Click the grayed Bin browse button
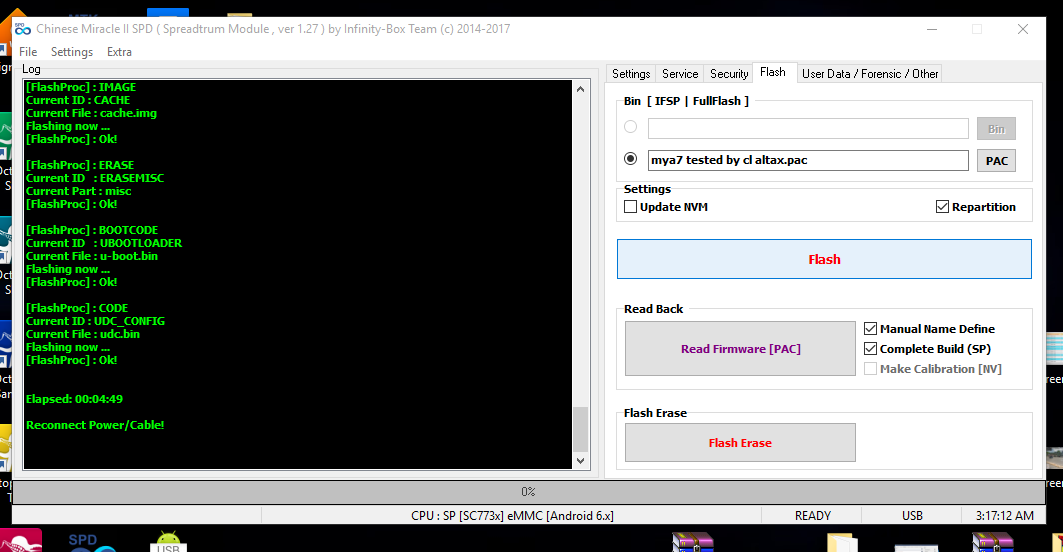The image size is (1063, 552). (x=996, y=129)
